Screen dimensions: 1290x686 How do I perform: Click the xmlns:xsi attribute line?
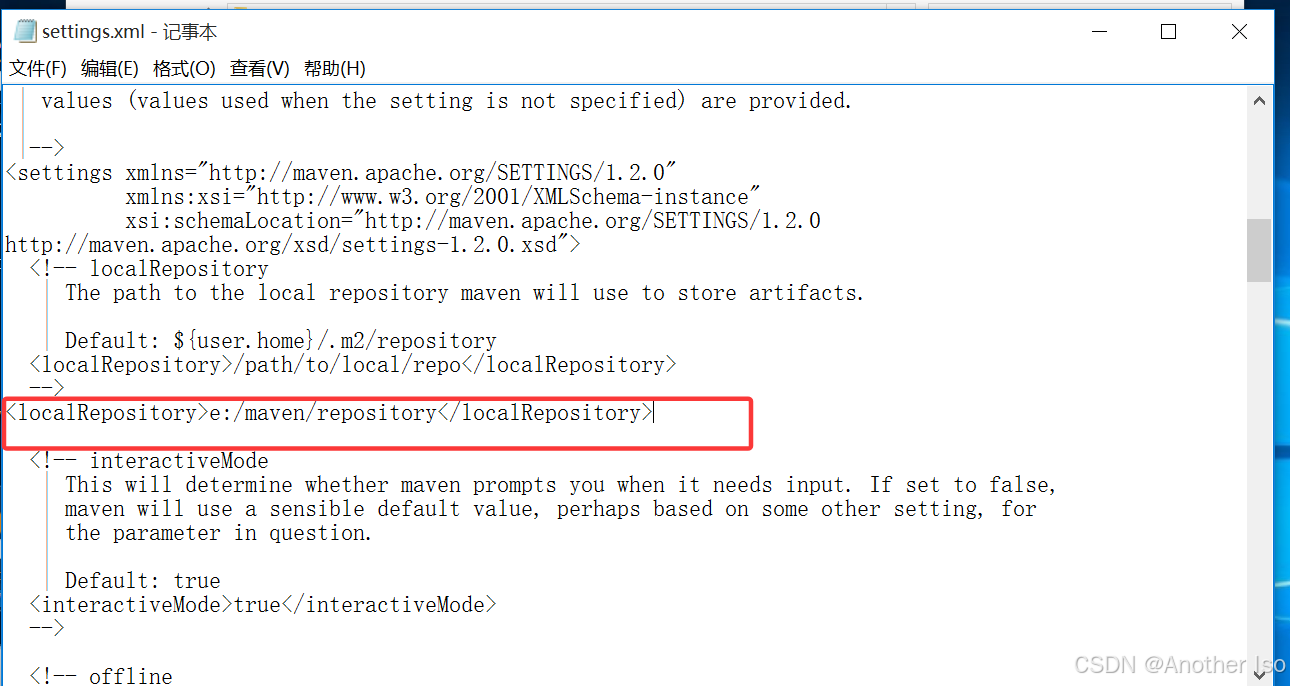click(443, 197)
